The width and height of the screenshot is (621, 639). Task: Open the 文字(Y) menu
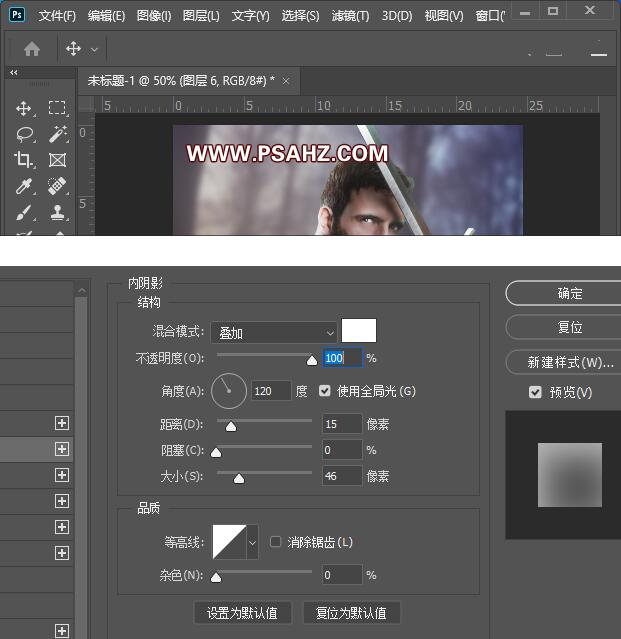[x=251, y=16]
